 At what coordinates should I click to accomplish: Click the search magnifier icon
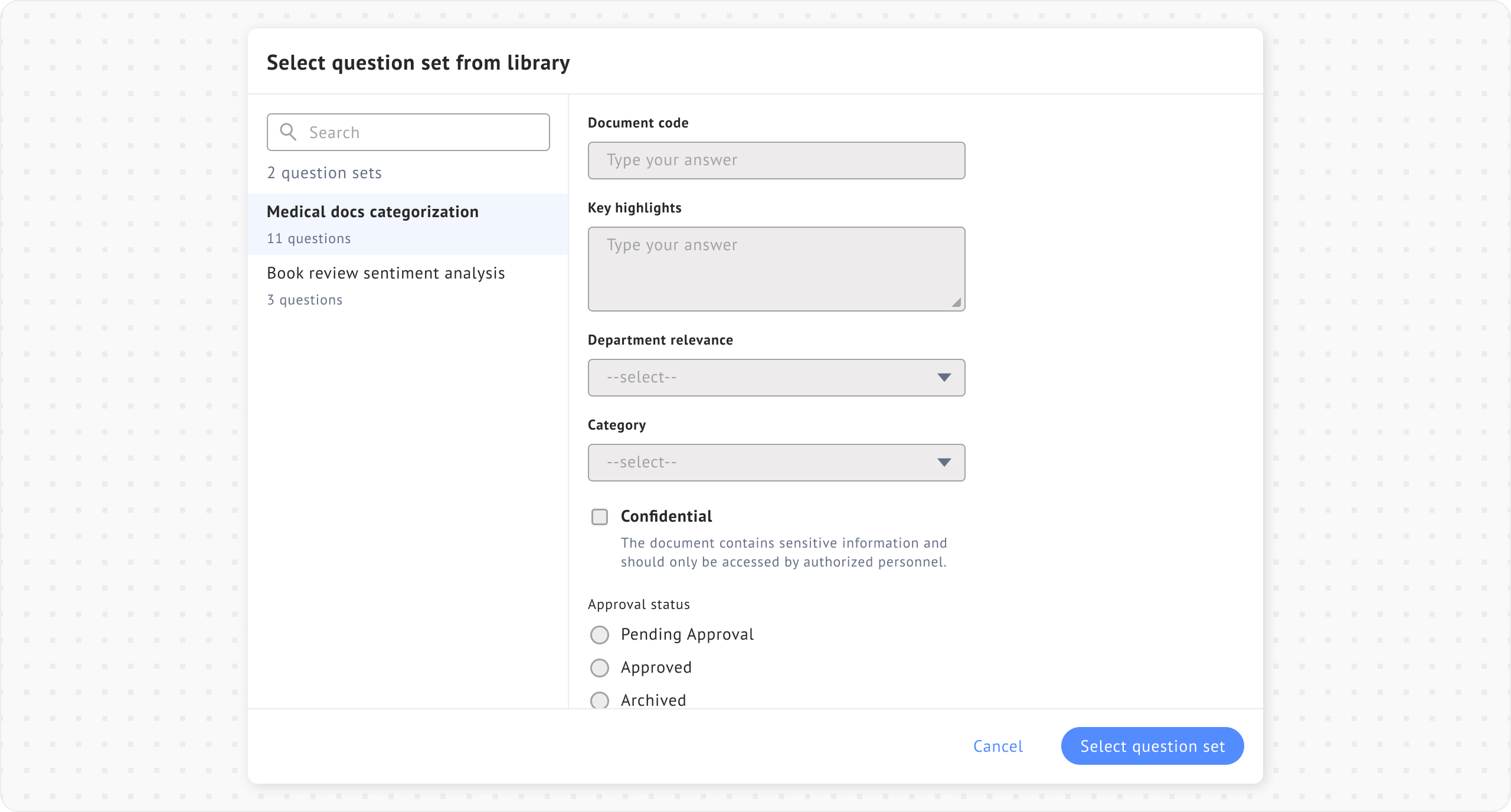288,132
